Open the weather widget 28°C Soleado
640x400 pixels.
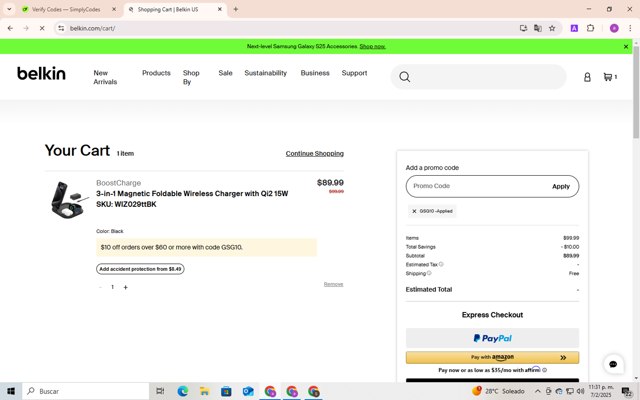[498, 391]
